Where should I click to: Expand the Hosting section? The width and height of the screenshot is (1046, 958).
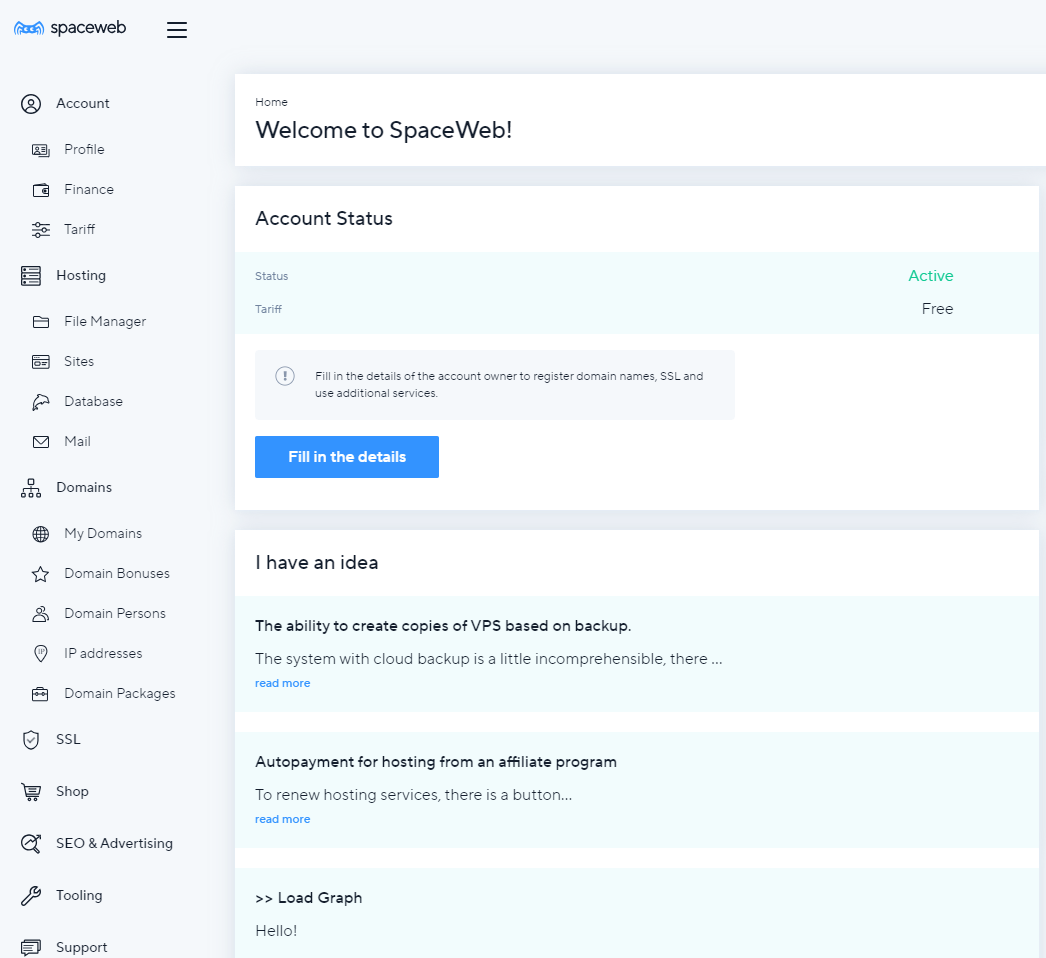(80, 276)
